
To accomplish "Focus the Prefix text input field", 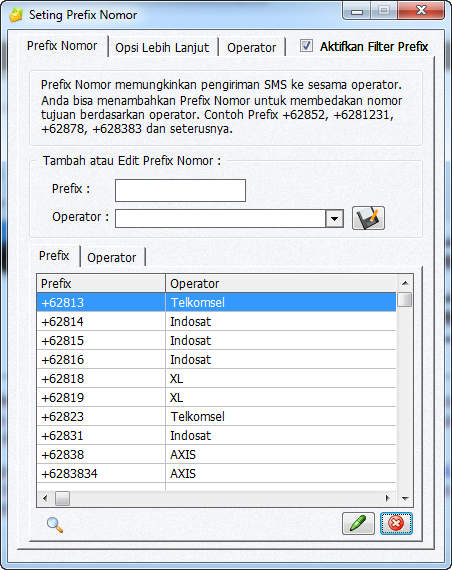I will [180, 190].
